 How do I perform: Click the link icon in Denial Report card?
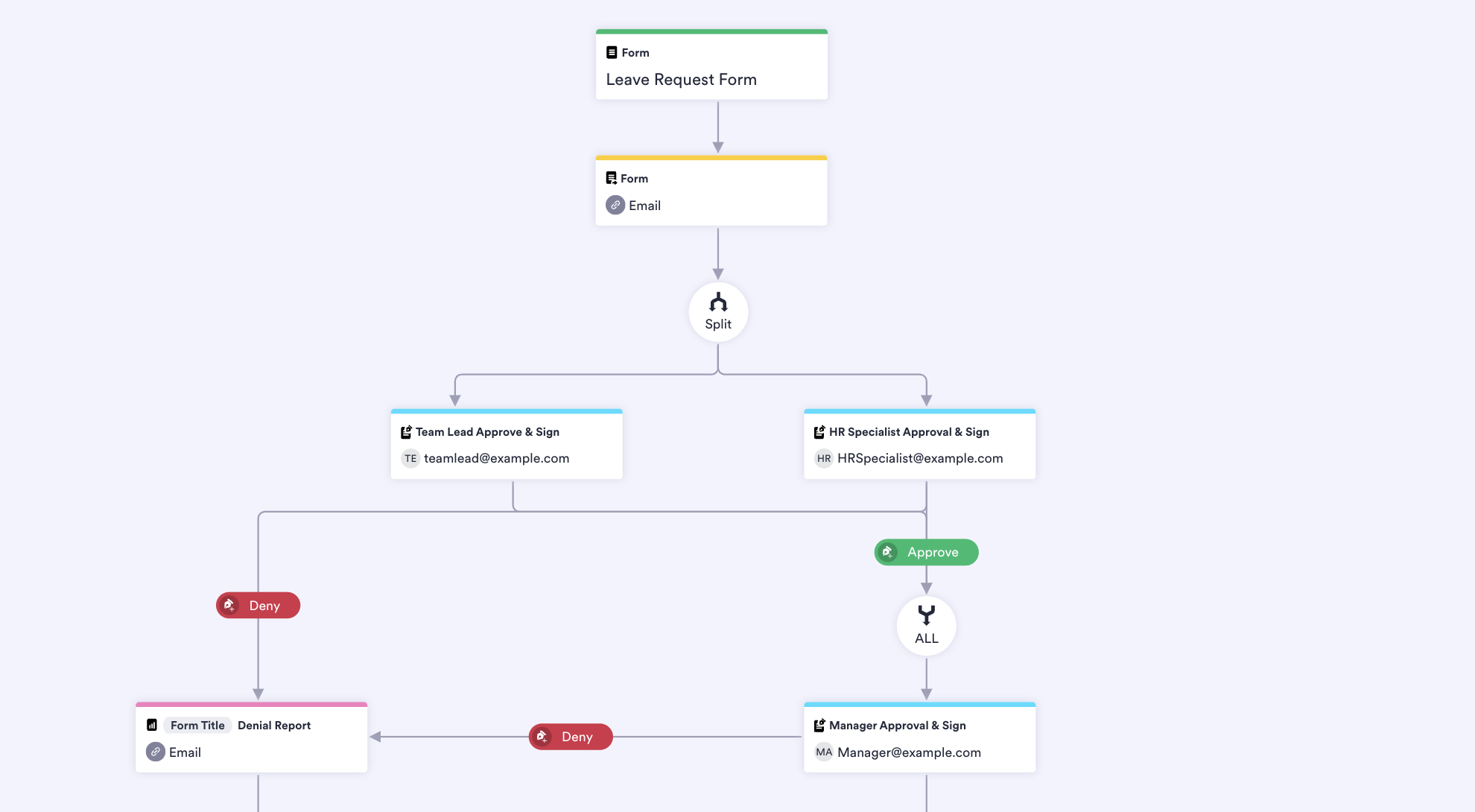tap(155, 752)
